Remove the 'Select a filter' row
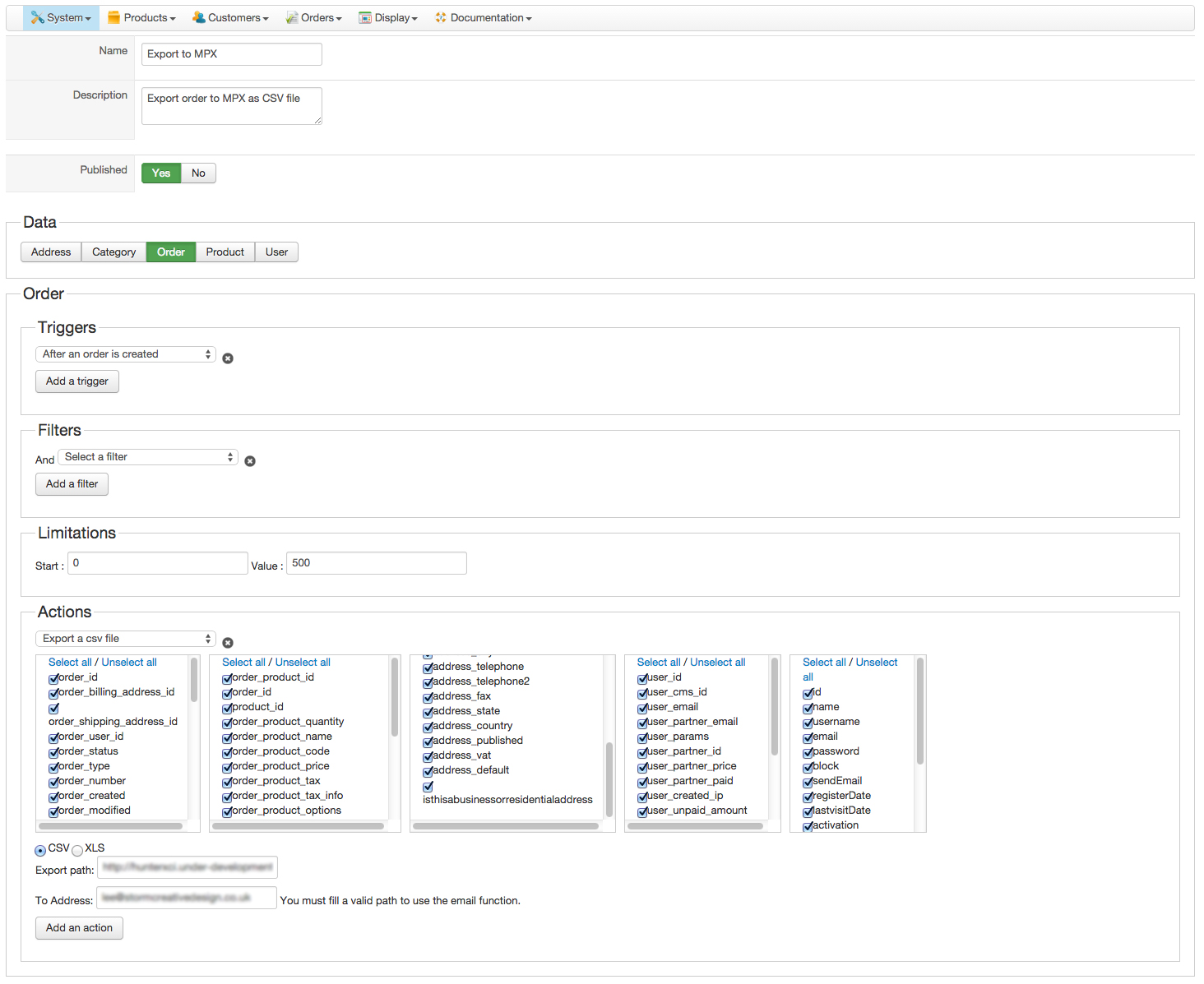The image size is (1204, 984). pos(250,461)
